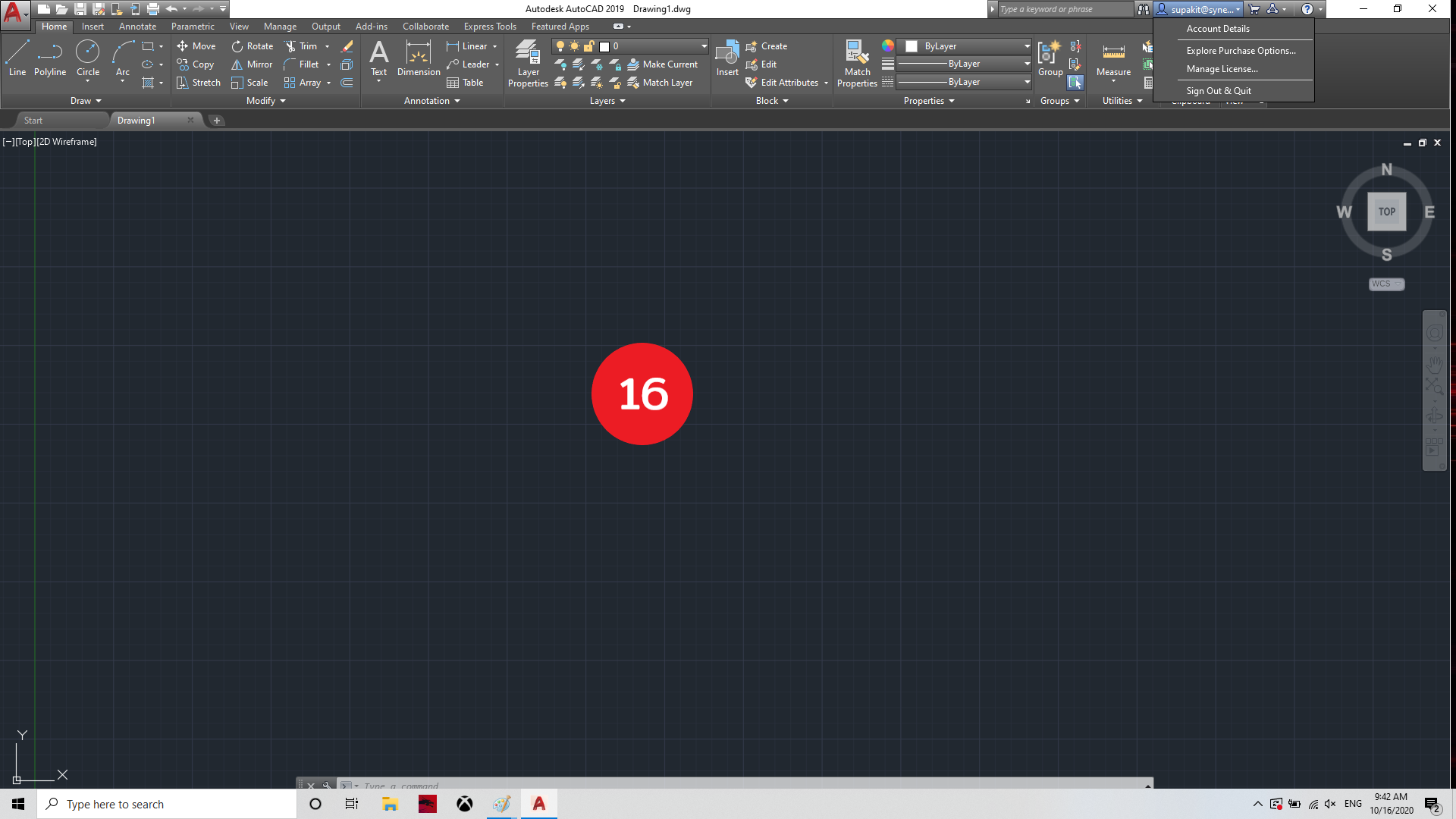Switch to the Annotate ribbon tab
The image size is (1456, 819).
tap(137, 26)
